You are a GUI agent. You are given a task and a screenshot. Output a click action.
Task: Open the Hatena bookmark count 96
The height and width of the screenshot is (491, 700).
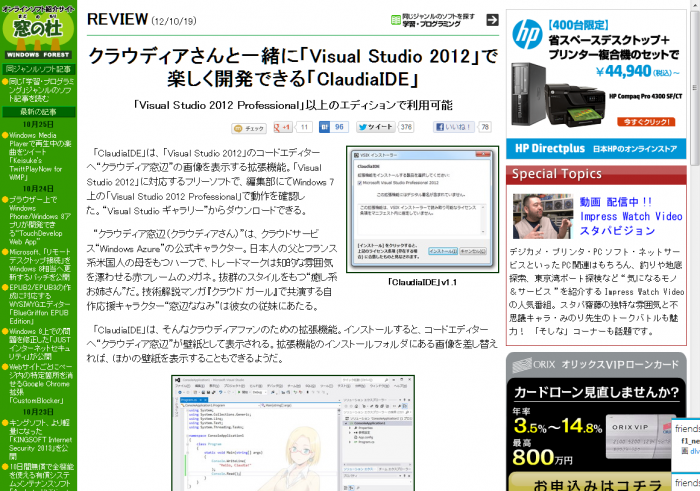pyautogui.click(x=339, y=127)
